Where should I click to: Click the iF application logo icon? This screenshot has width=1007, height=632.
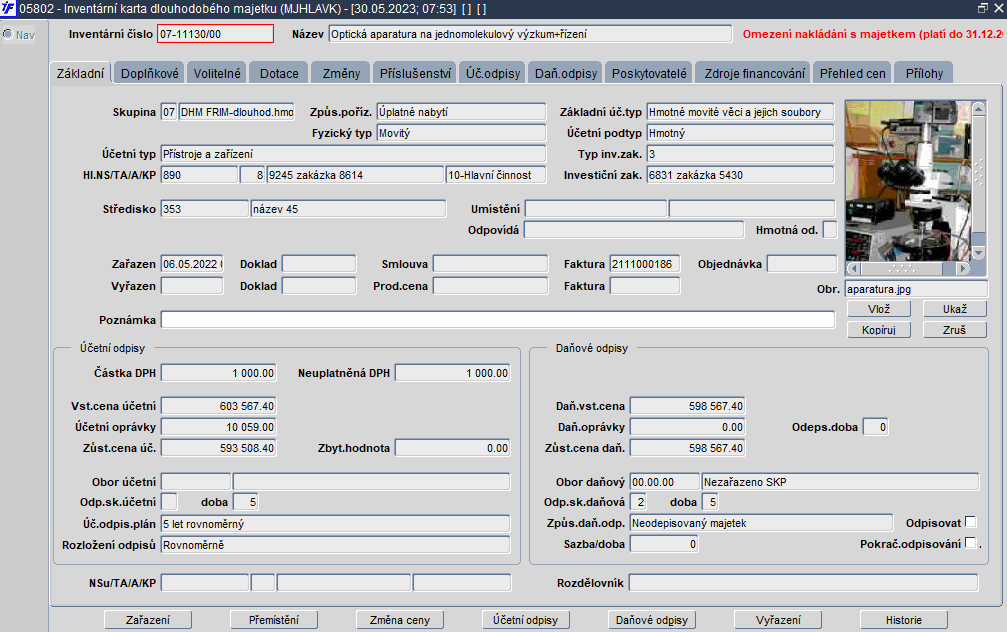[9, 8]
